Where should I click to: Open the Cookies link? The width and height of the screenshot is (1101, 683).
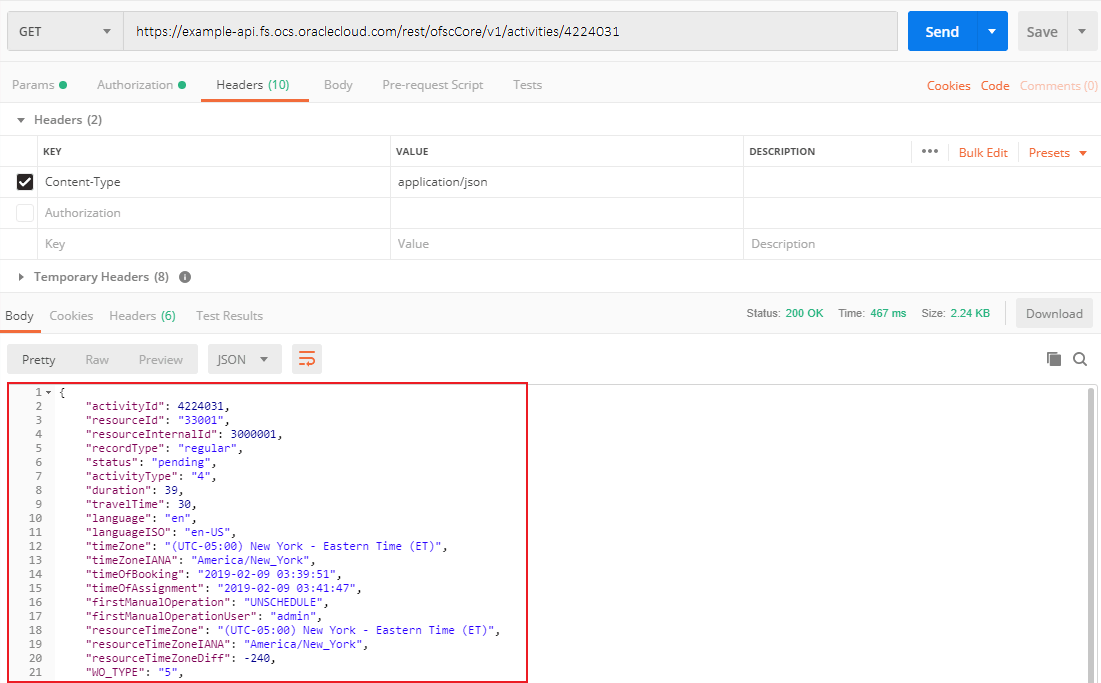(948, 86)
